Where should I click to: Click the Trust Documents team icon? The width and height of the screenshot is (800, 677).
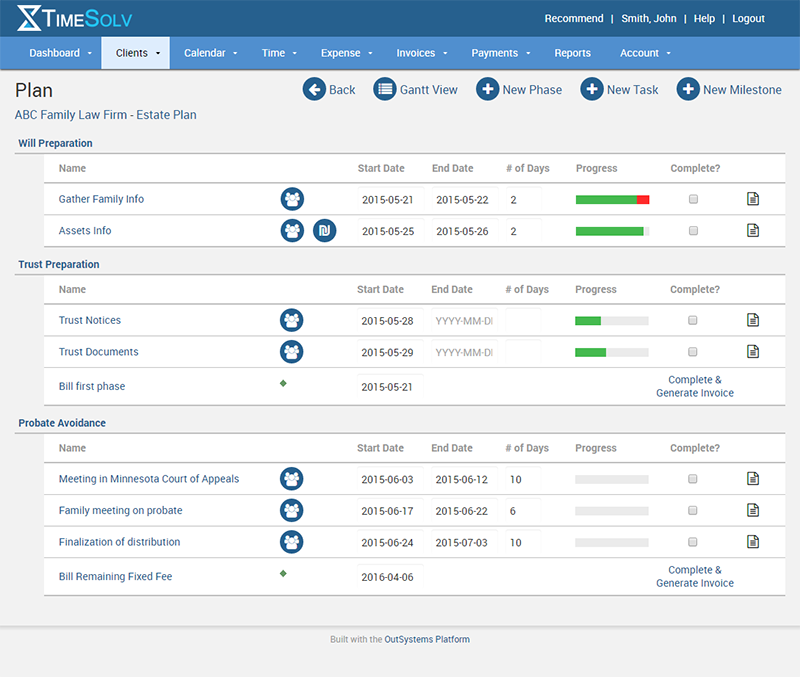tap(291, 352)
